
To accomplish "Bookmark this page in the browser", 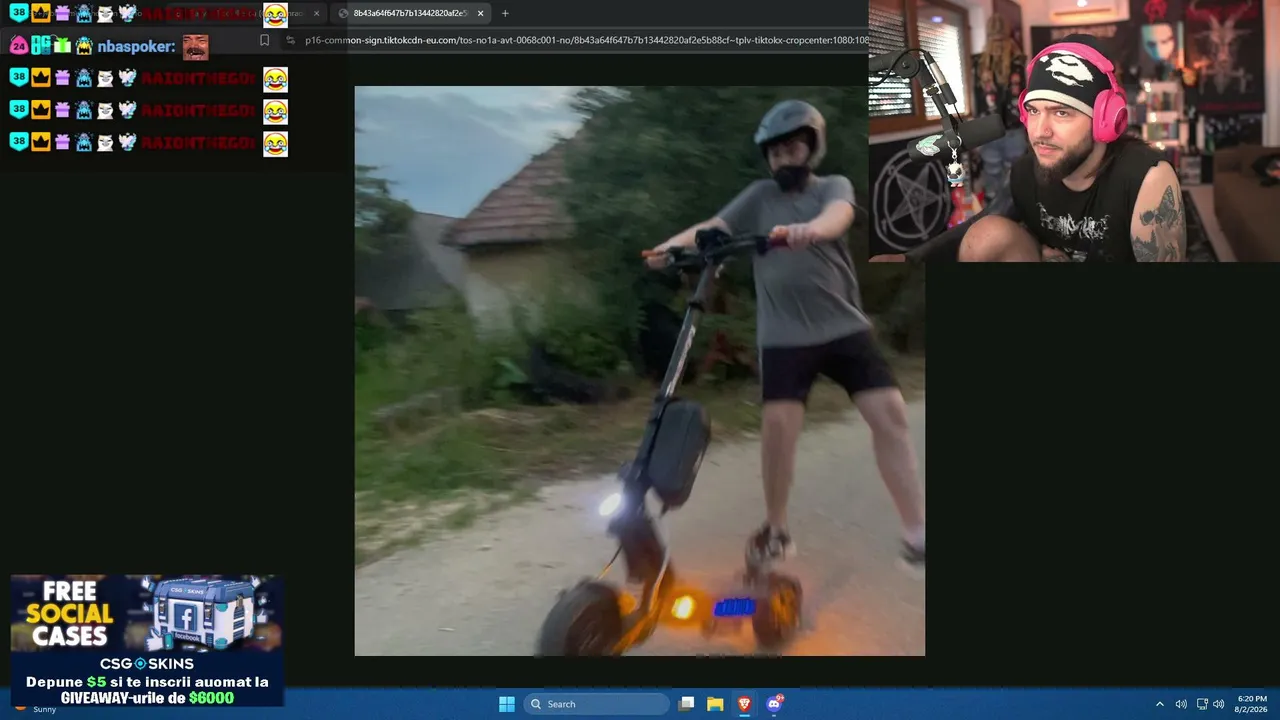I will (264, 40).
